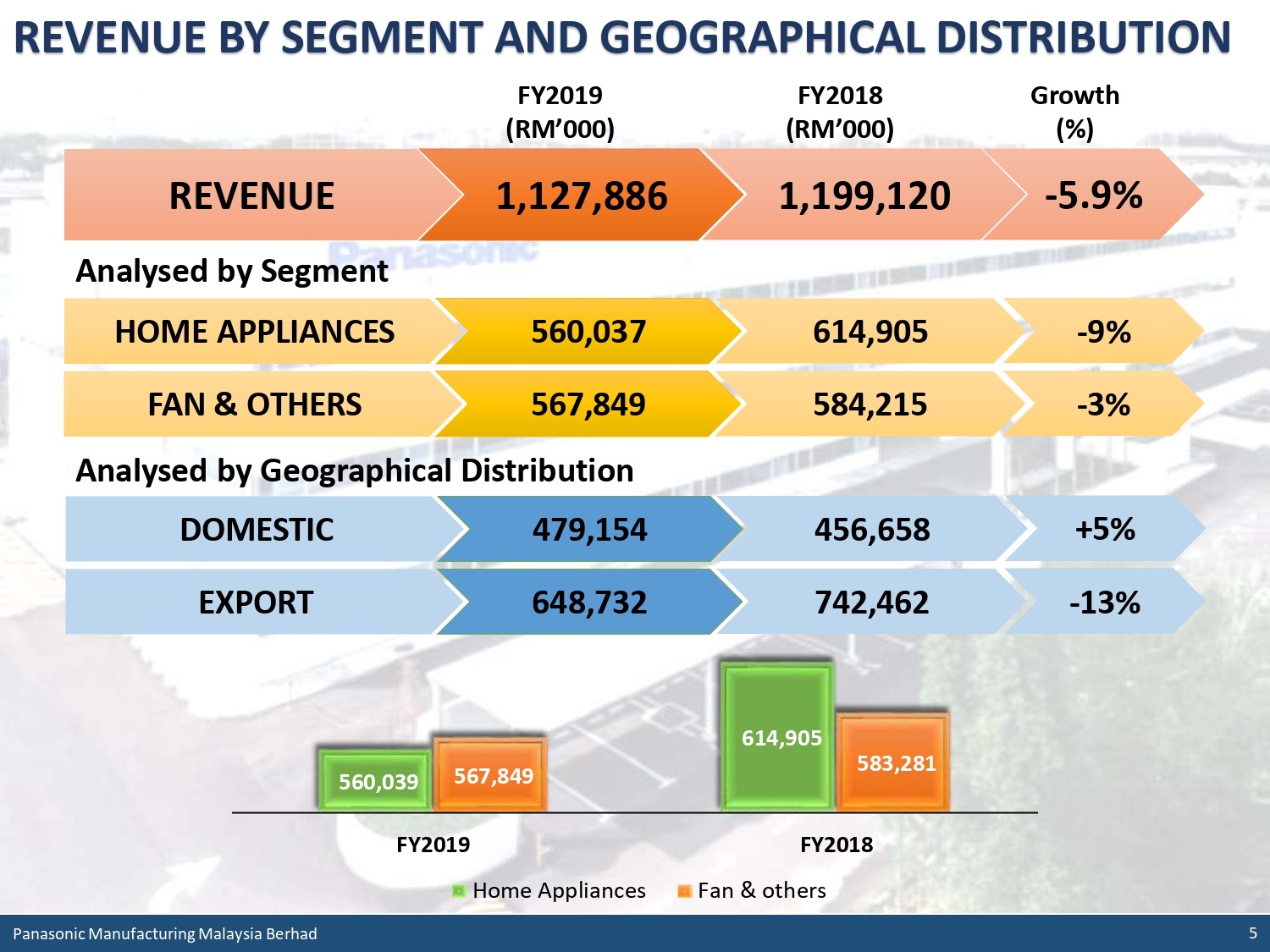
Task: Select the "Analysed by Geographical Distribution" heading
Action: point(355,470)
